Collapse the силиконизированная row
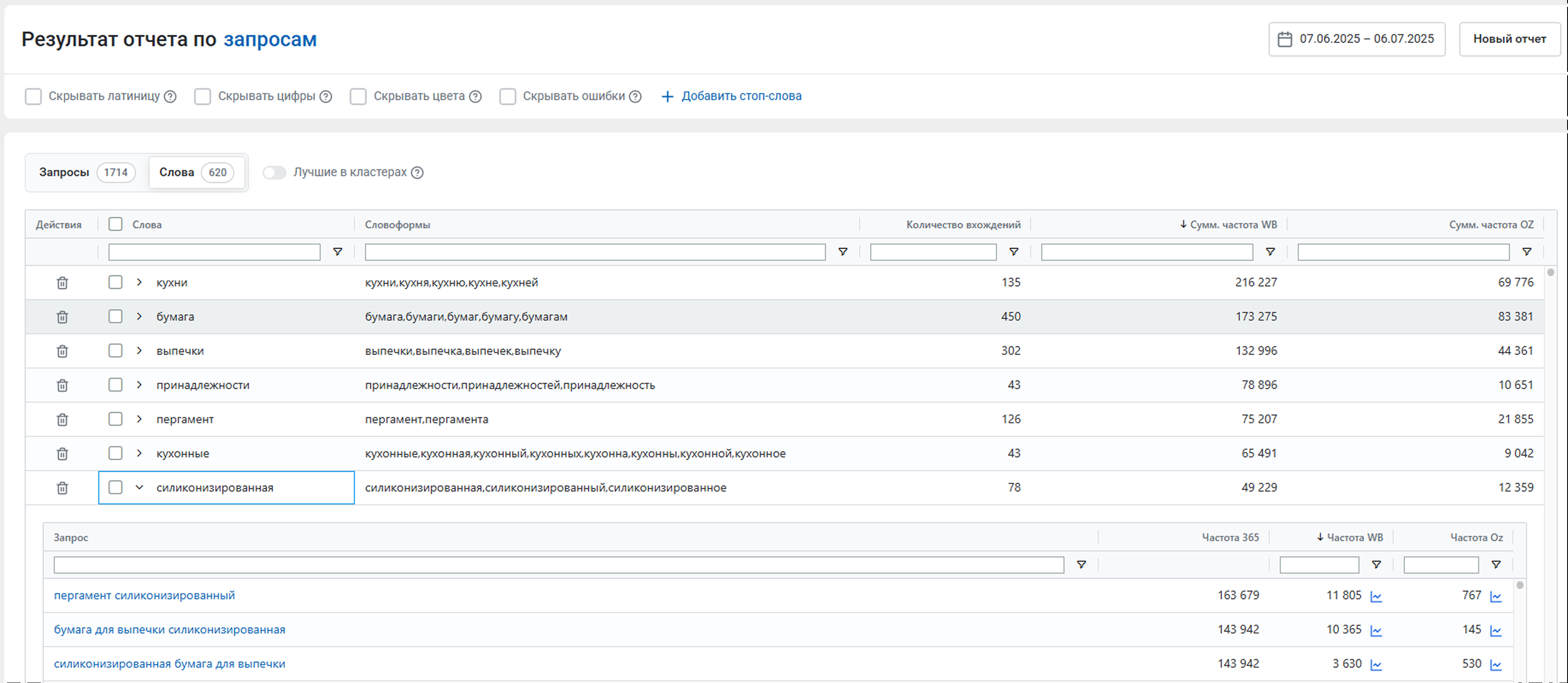Image resolution: width=1568 pixels, height=683 pixels. point(139,487)
